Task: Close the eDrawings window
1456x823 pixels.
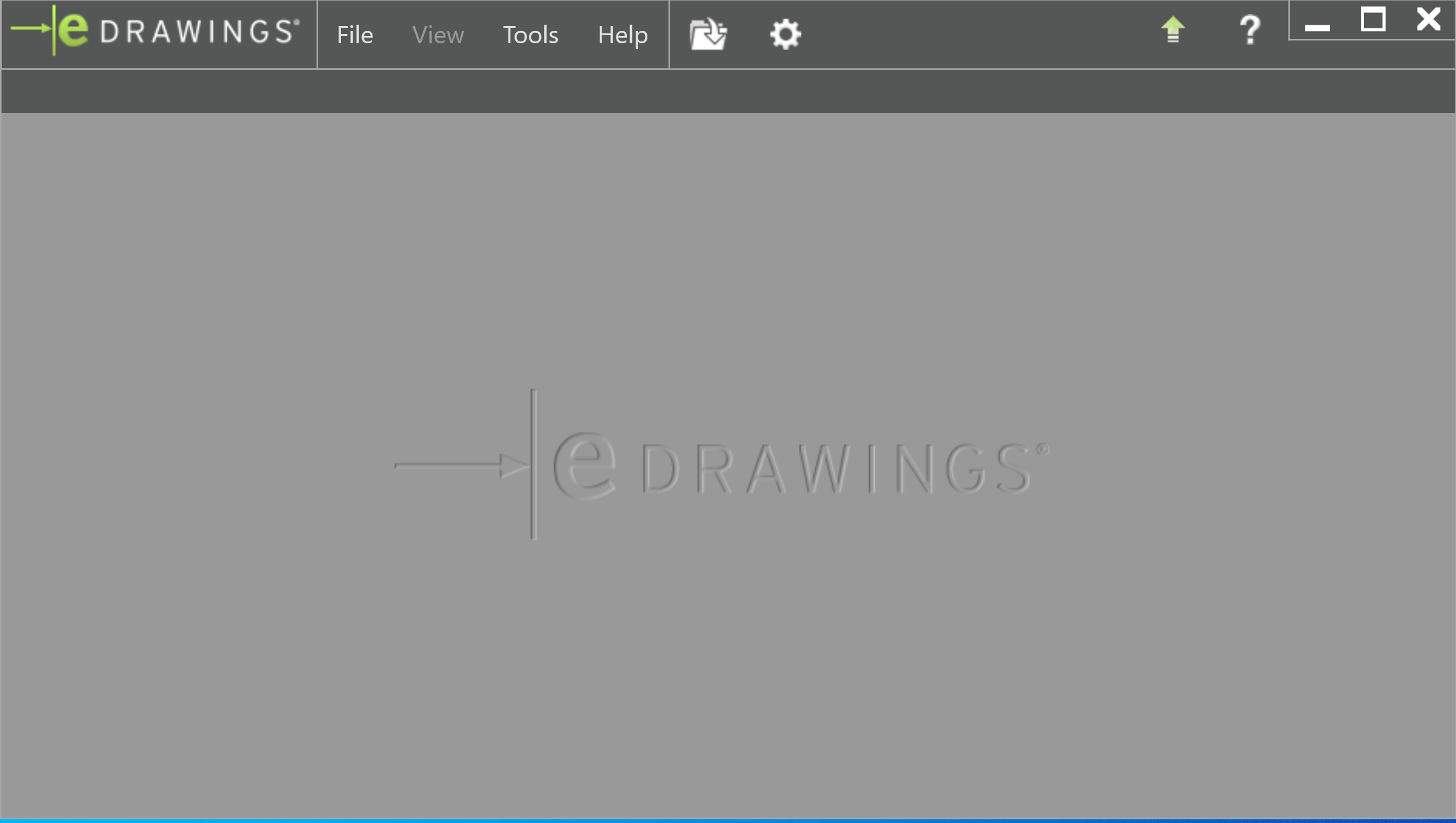Action: 1428,20
